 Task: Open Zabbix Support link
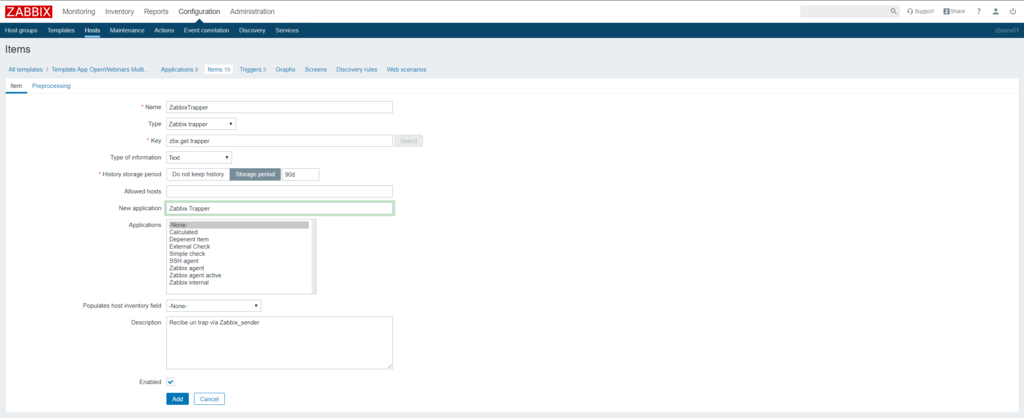coord(920,11)
